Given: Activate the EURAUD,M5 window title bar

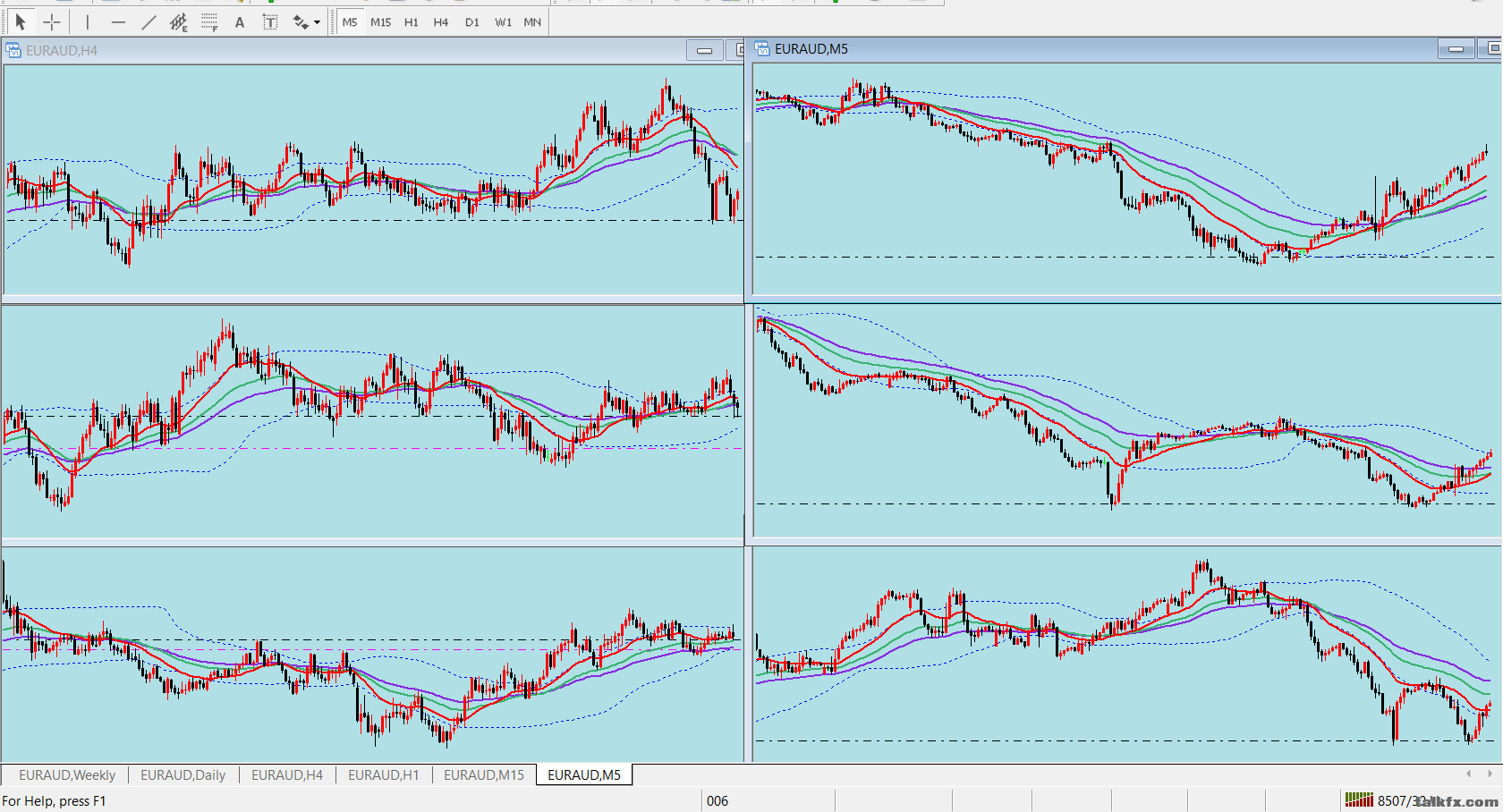Looking at the screenshot, I should [x=1125, y=48].
